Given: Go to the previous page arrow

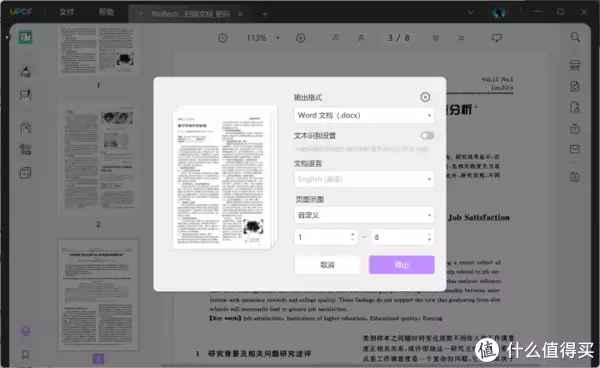Looking at the screenshot, I should (361, 37).
